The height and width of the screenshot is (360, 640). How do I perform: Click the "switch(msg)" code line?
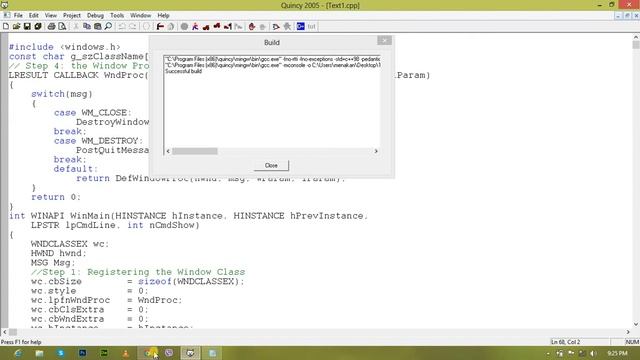62,94
